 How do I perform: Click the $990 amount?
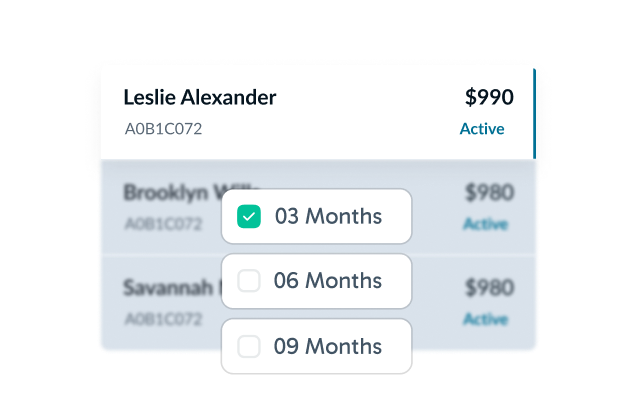489,97
